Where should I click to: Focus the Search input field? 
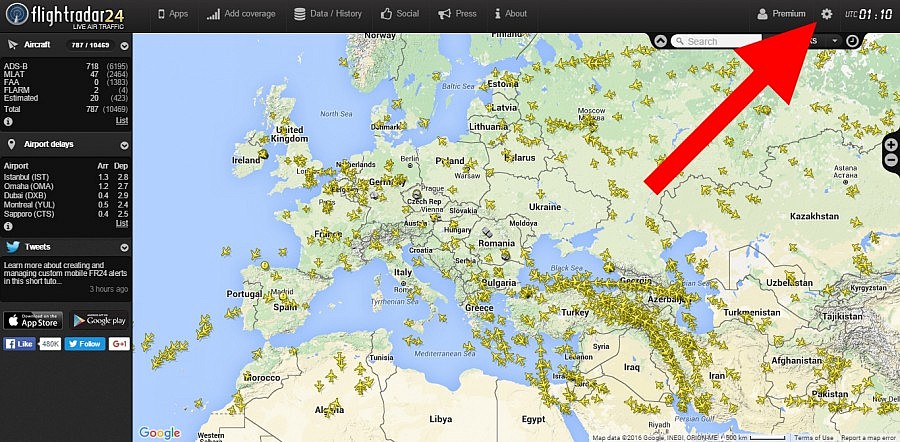coord(717,41)
